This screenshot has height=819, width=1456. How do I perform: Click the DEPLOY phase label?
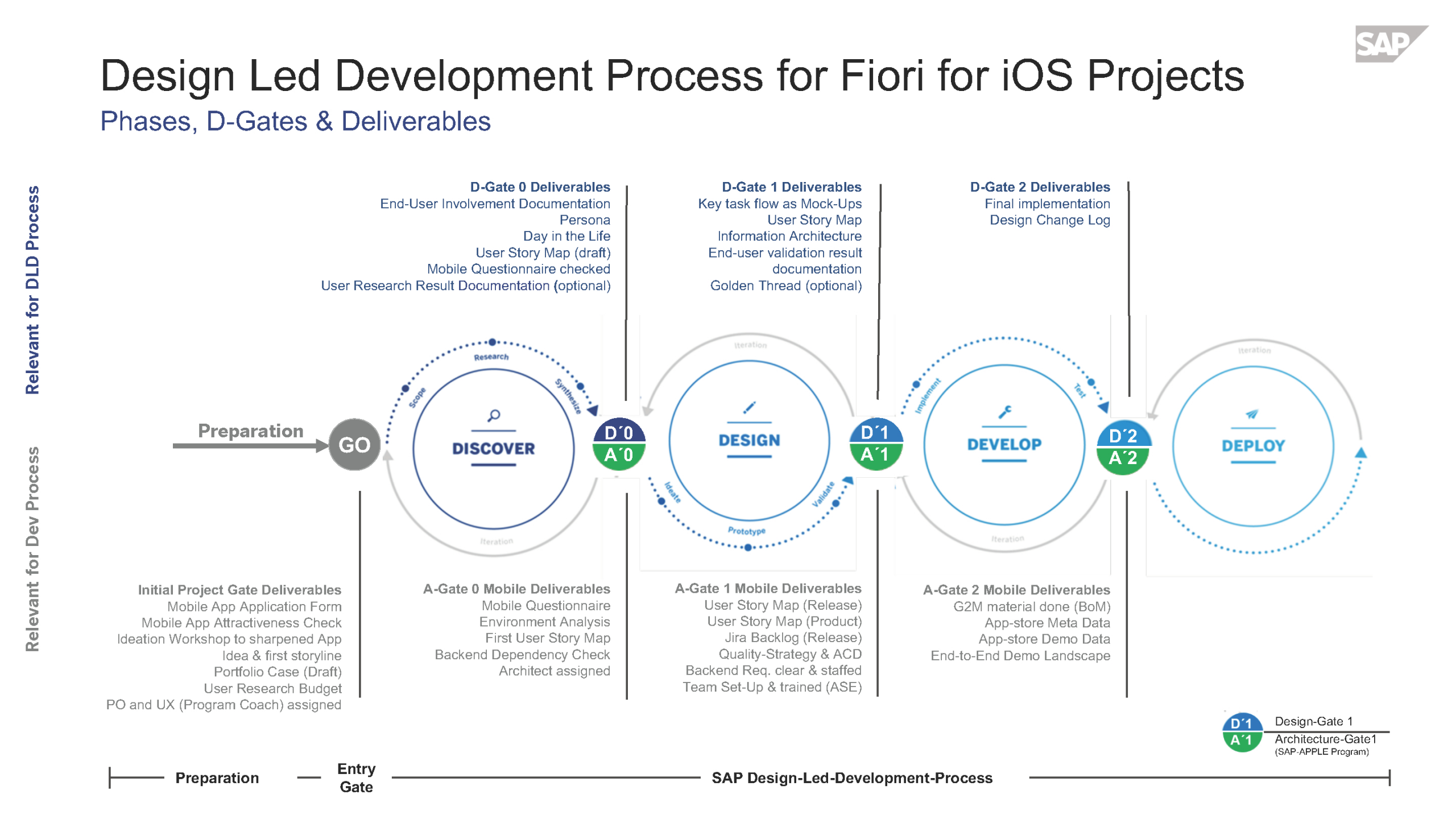tap(1253, 445)
